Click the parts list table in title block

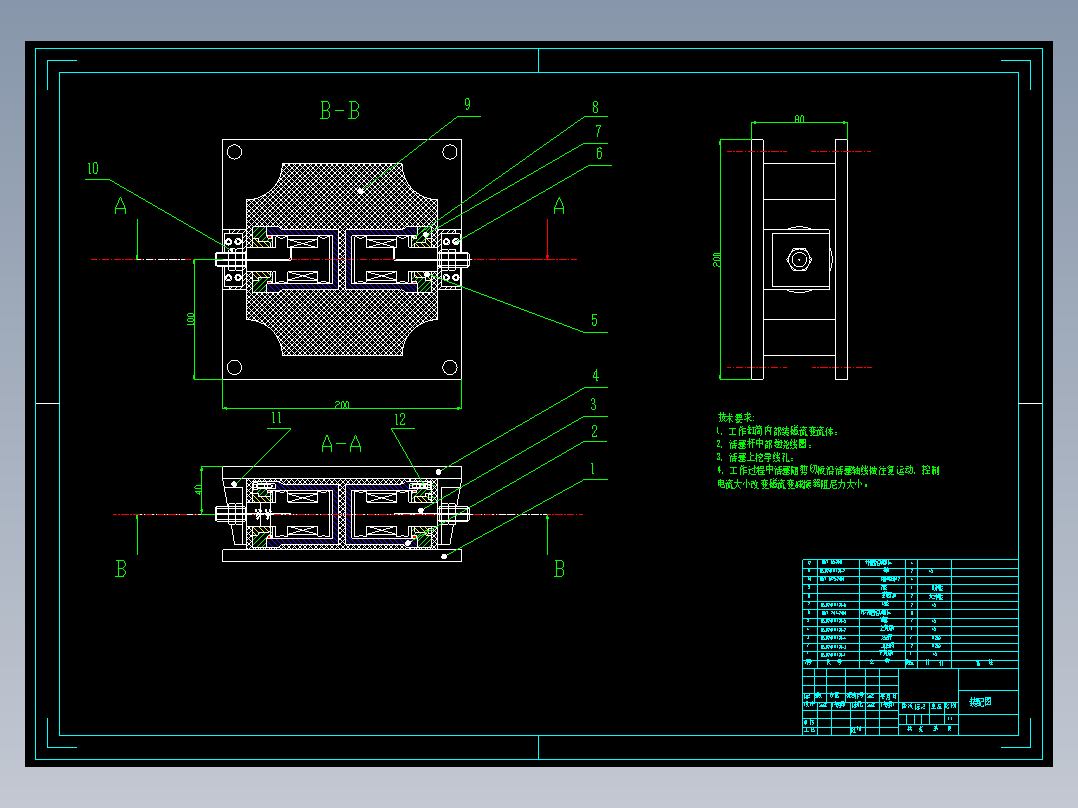(910, 613)
